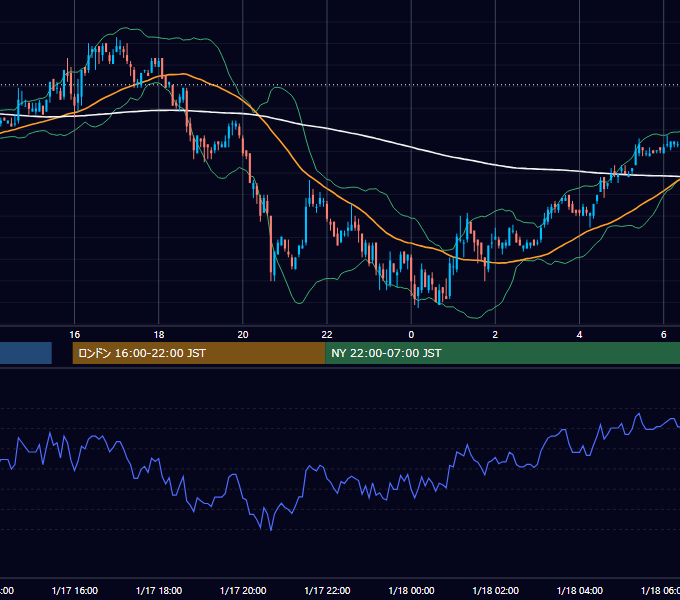Viewport: 680px width, 600px height.
Task: Click the 0 hour label on the chart axis
Action: point(411,335)
